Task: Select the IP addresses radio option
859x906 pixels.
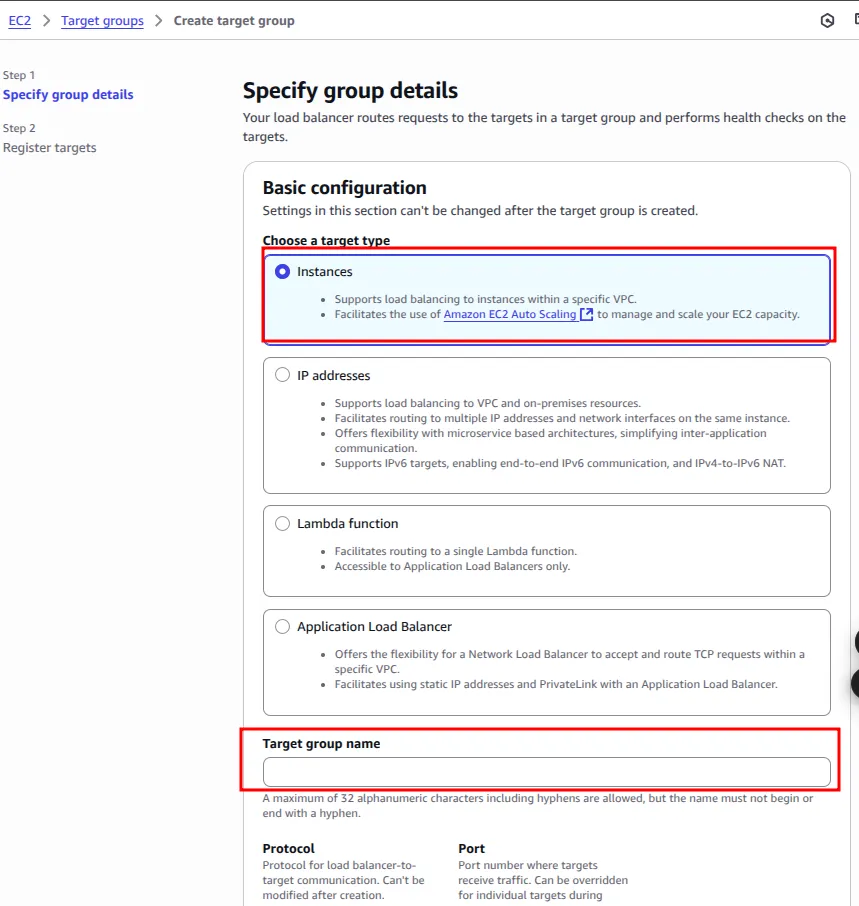Action: 282,375
